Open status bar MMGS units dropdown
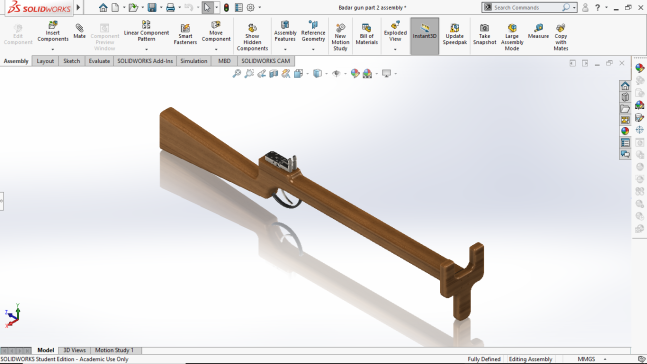647x364 pixels. coord(605,359)
